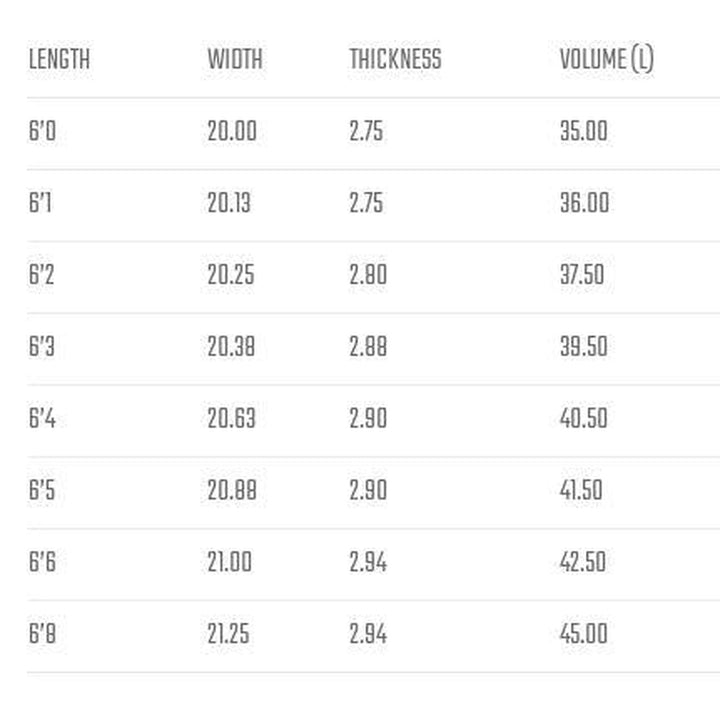Select the 21.00 width value
The width and height of the screenshot is (720, 720).
230,562
